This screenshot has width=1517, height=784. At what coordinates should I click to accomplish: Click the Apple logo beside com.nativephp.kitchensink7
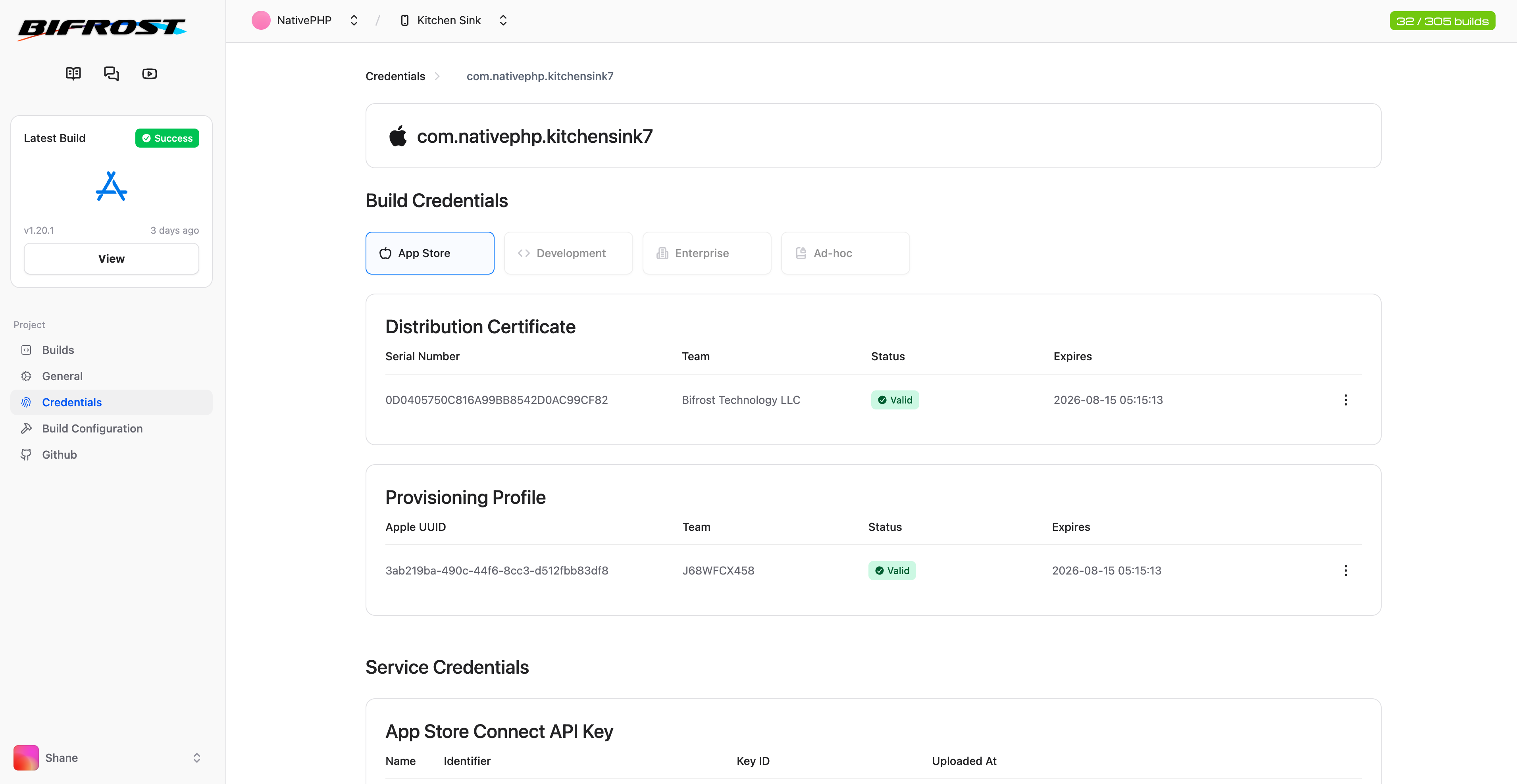(398, 135)
